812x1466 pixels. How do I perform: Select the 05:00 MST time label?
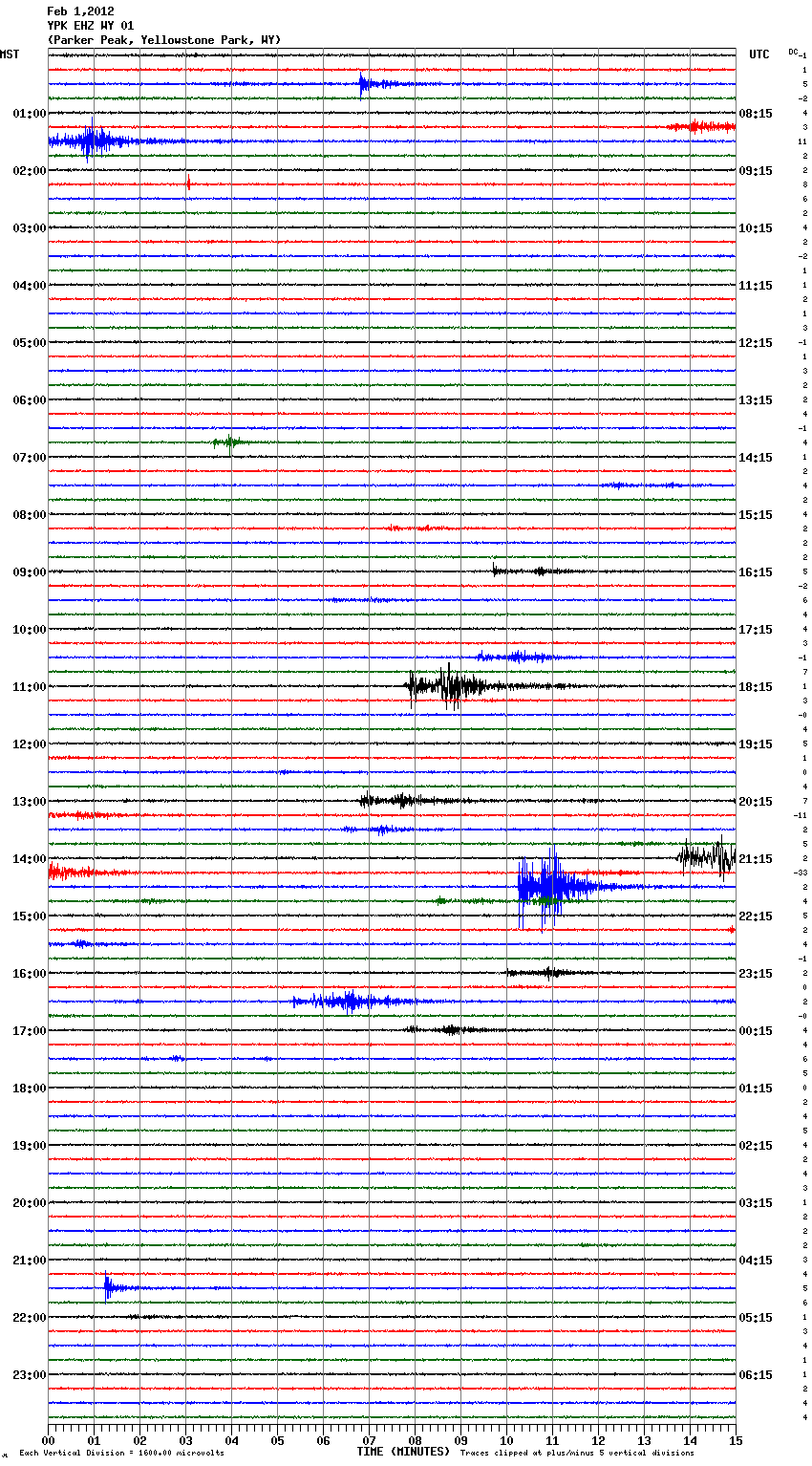(30, 343)
